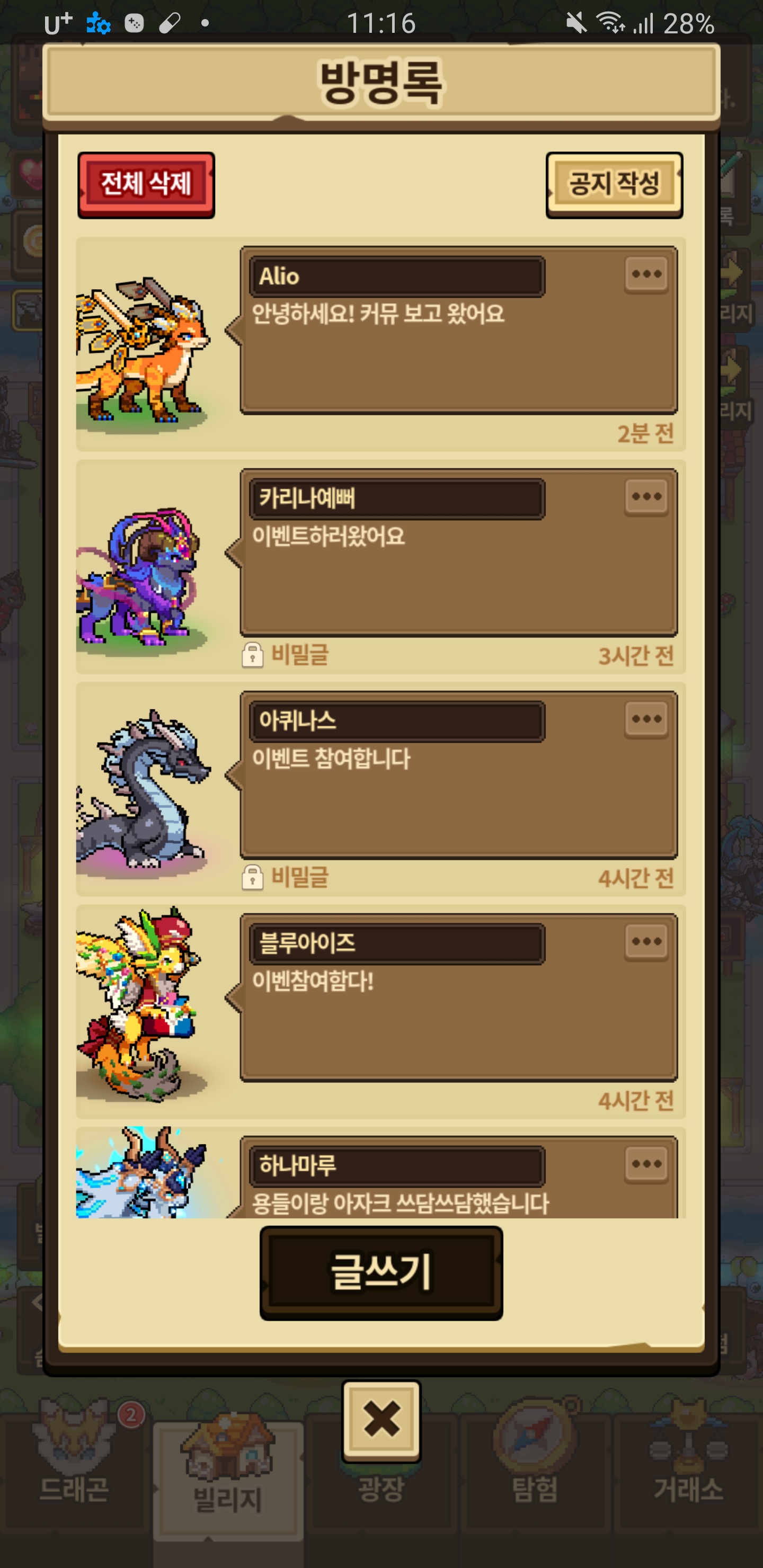Screen dimensions: 763x1568
Task: Click the lock icon under 아퀴나스's message
Action: coord(252,877)
